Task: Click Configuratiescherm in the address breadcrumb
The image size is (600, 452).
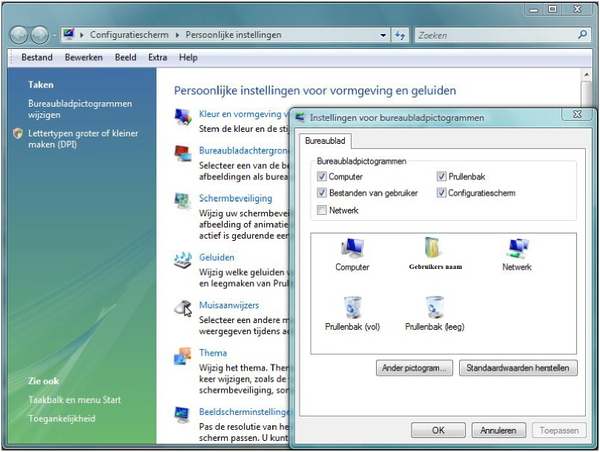Action: tap(129, 35)
